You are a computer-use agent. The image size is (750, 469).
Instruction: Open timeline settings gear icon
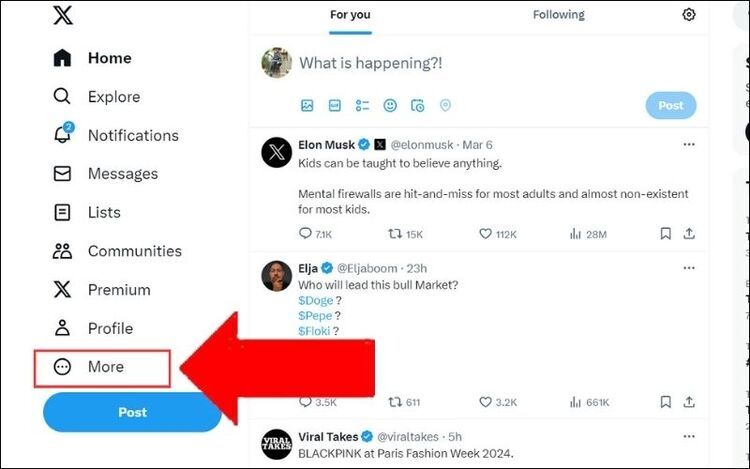688,15
